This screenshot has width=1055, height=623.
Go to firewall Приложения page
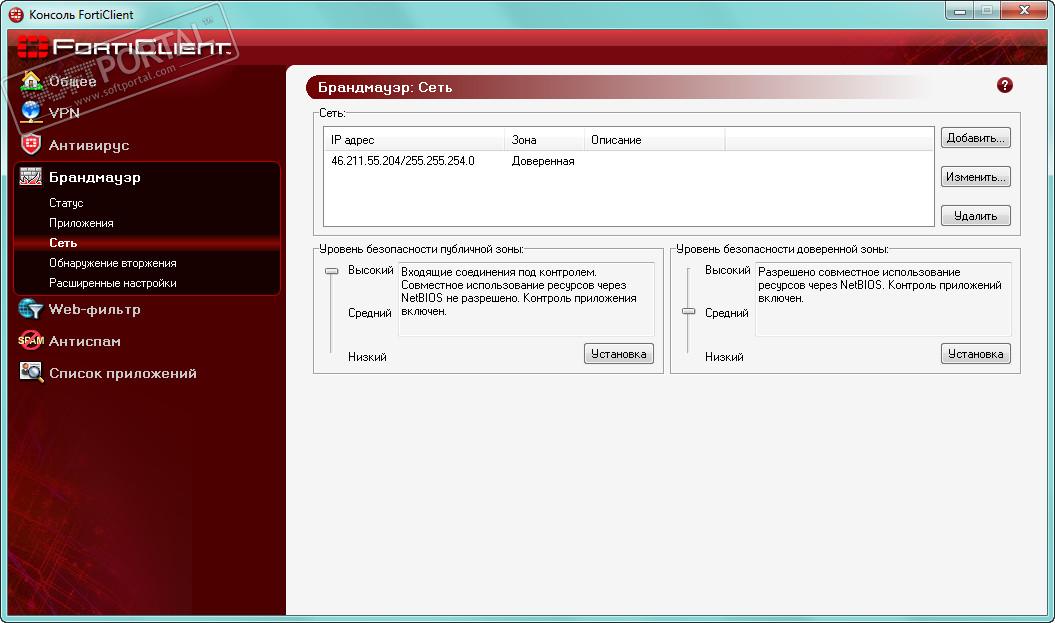tap(81, 223)
